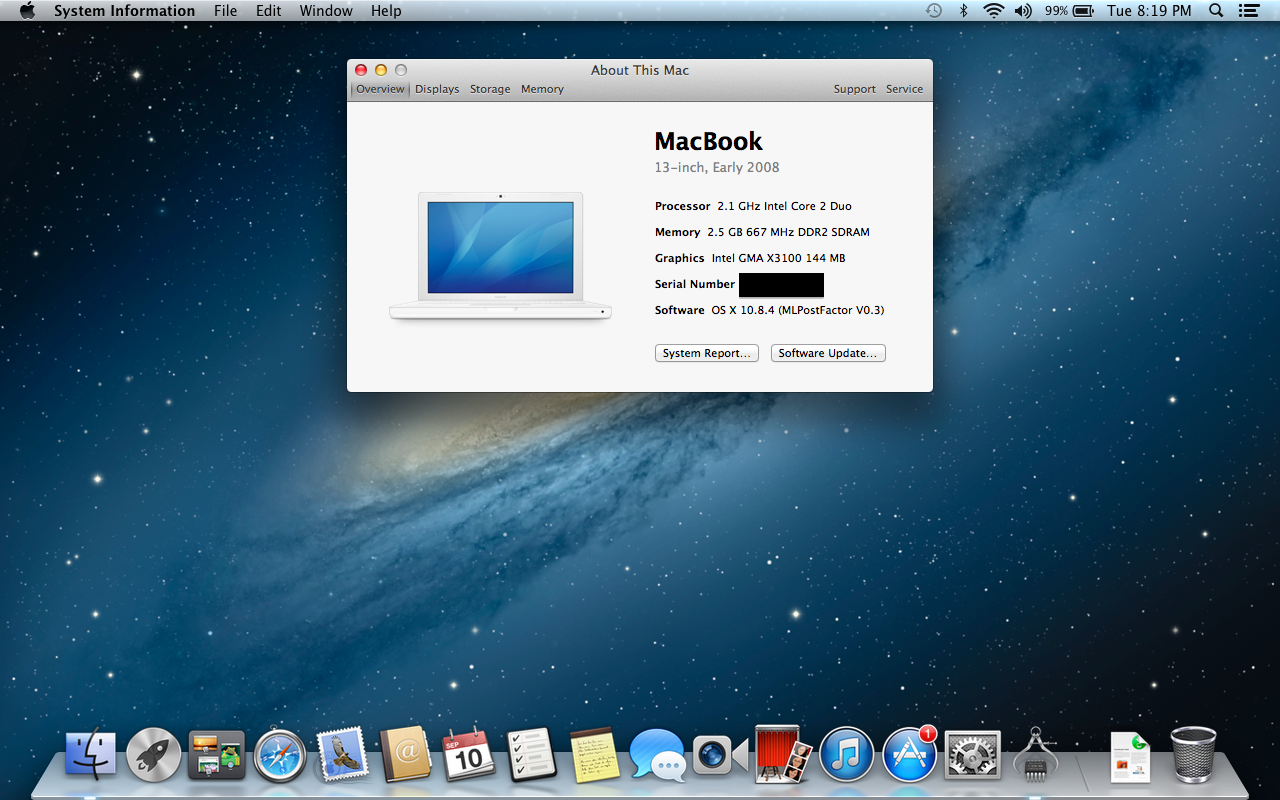Open Reminders checklist app
The width and height of the screenshot is (1280, 800).
[x=531, y=755]
